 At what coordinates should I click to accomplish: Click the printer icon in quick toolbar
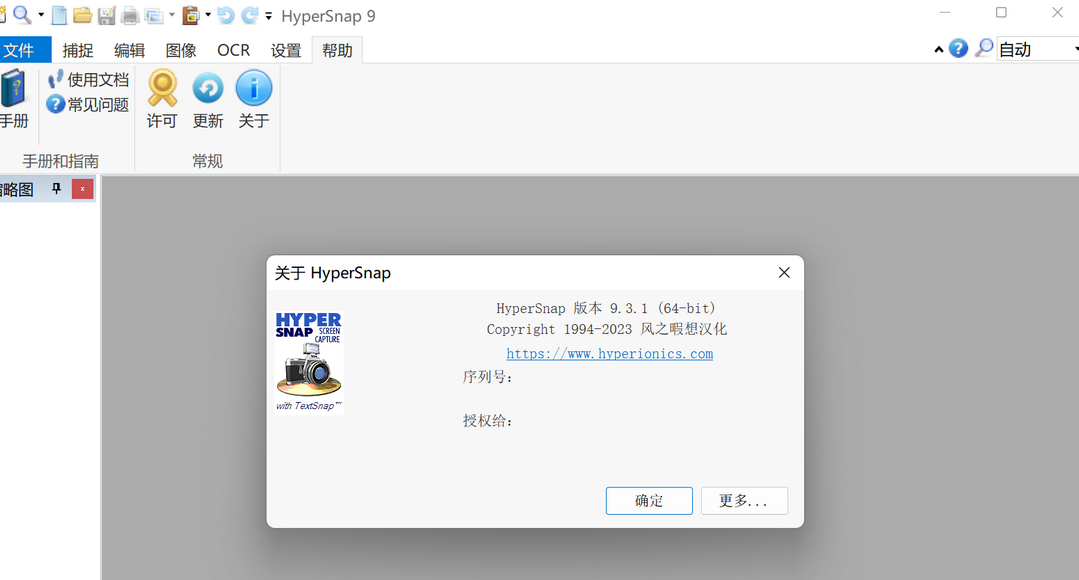coord(130,15)
